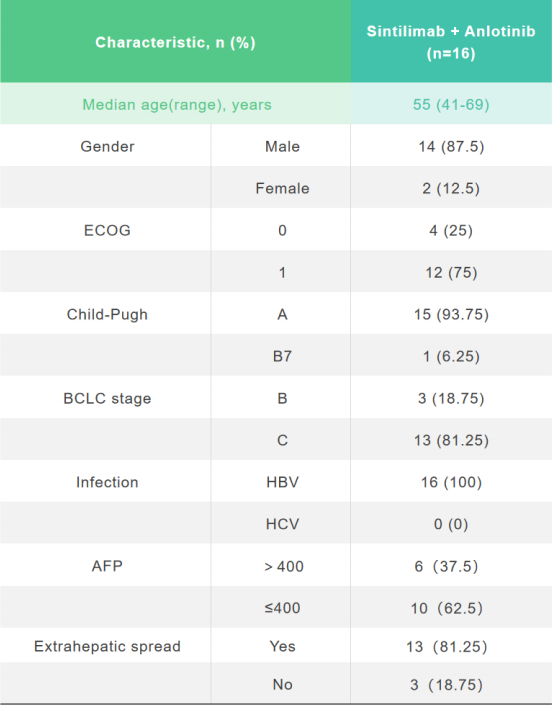Click the Characteristic, n (%) header cell

coord(175,43)
